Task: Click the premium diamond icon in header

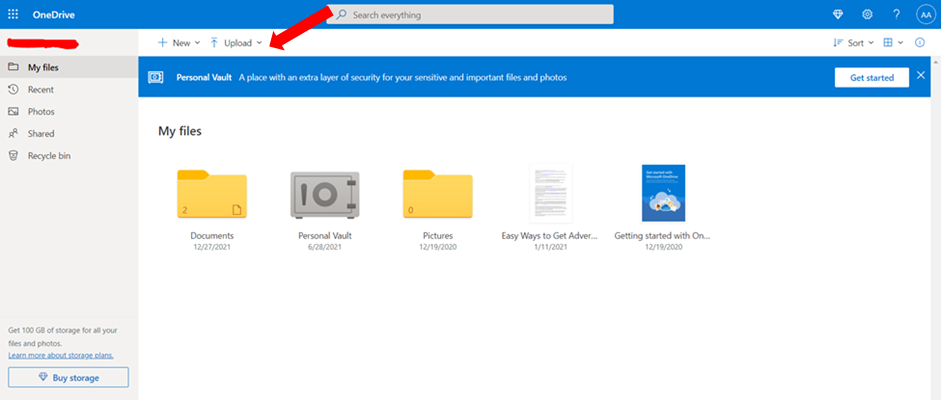Action: 838,15
